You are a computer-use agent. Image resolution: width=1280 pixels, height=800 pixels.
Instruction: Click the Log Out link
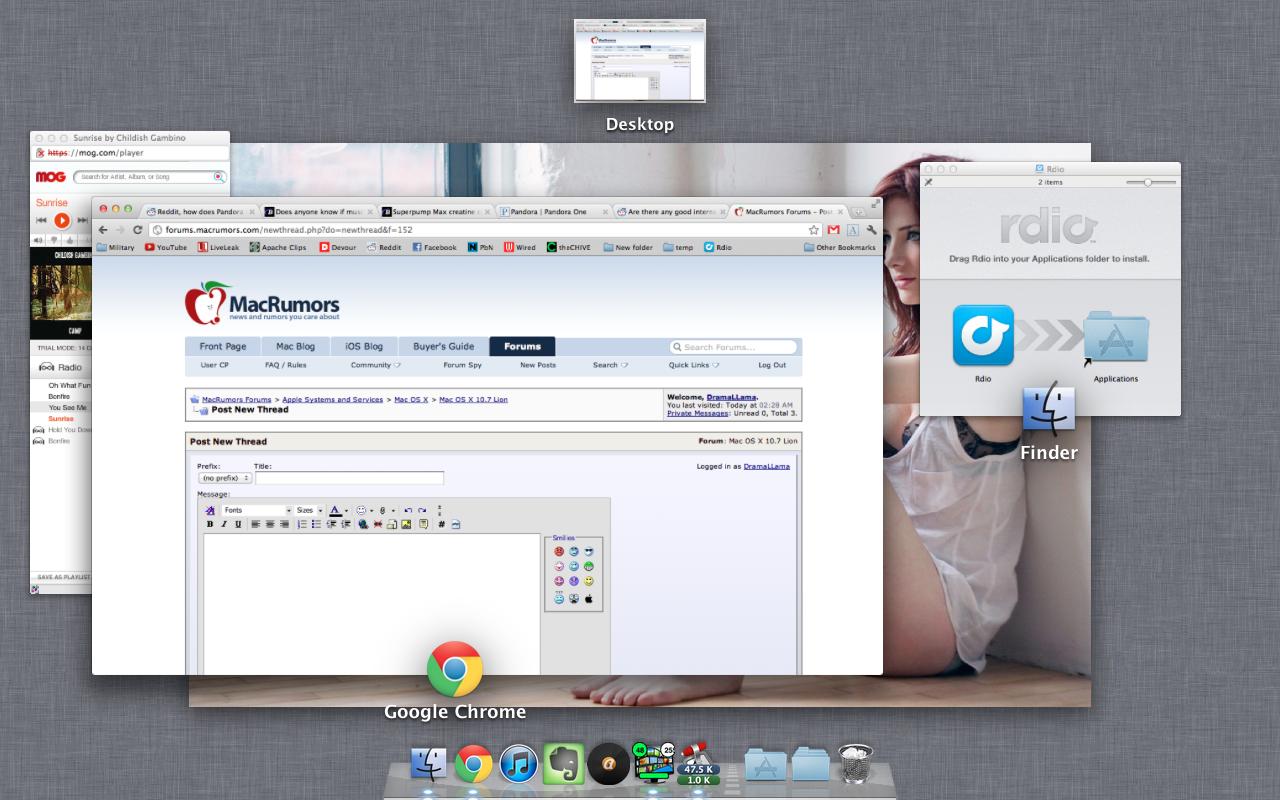point(772,365)
